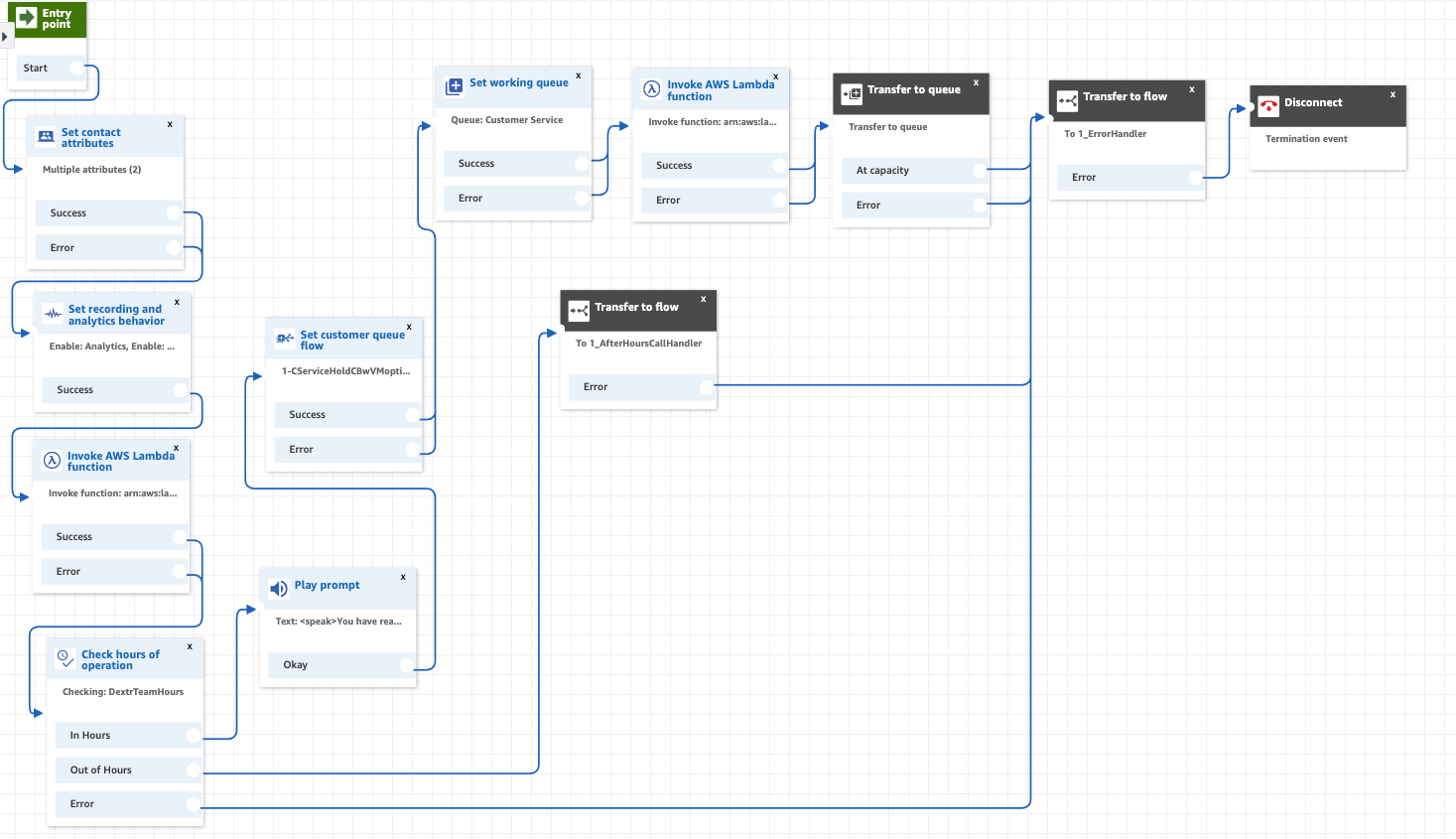Click the Start output connector on Entry point
Viewport: 1456px width, 839px height.
(76, 68)
